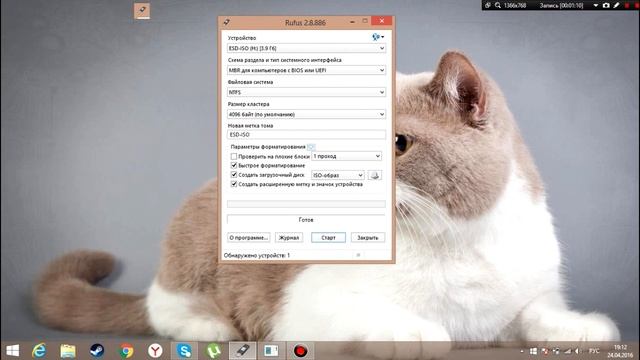Open Yandex Browser from taskbar

(155, 351)
